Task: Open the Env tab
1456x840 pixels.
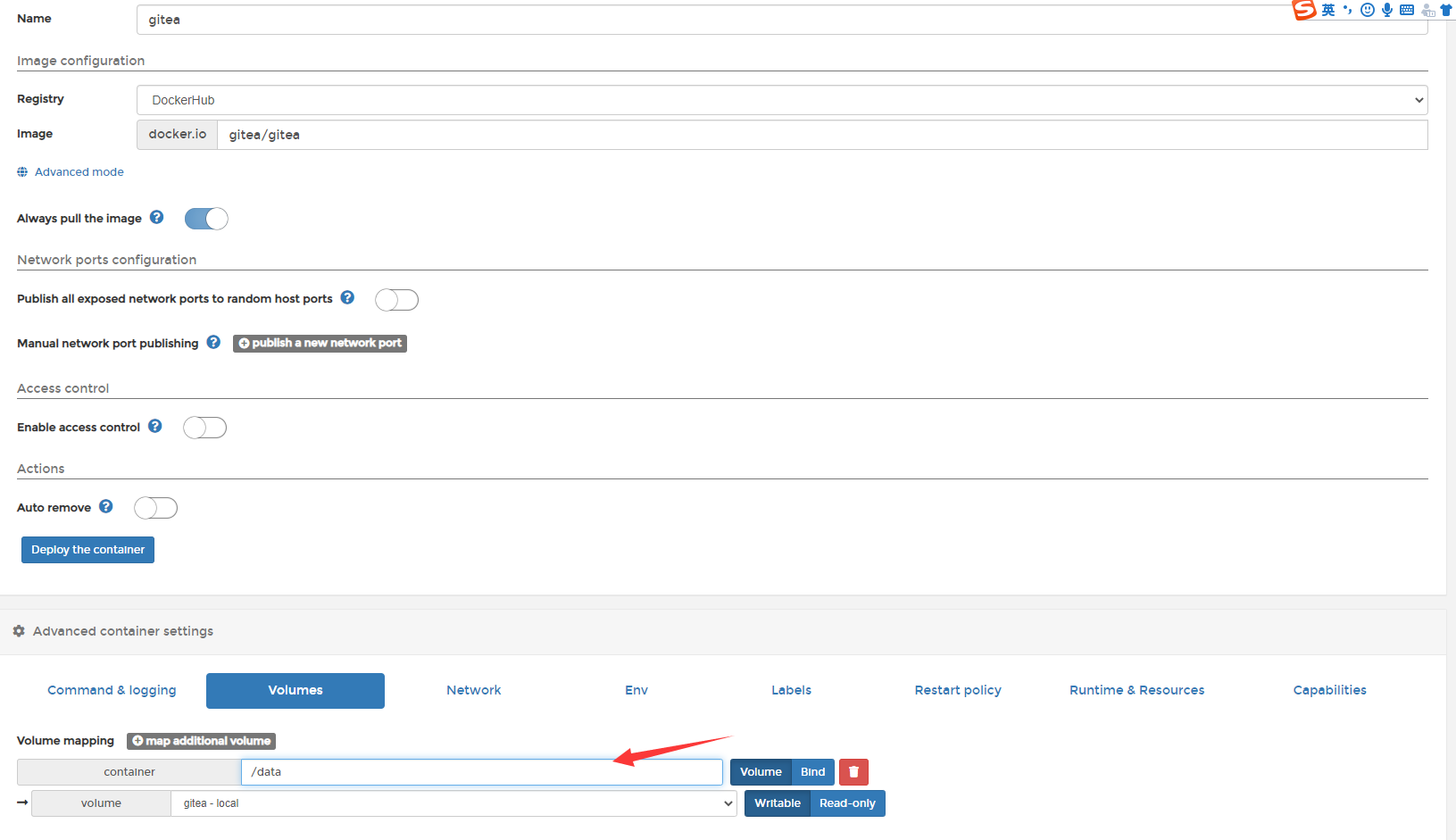Action: click(x=636, y=690)
